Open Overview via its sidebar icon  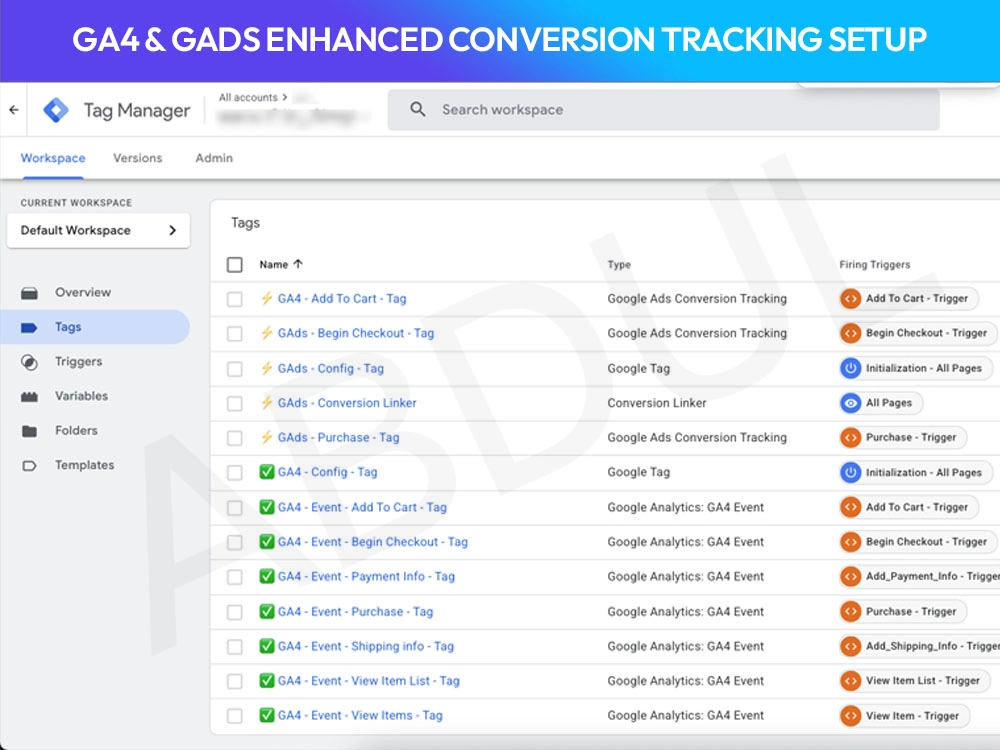pyautogui.click(x=29, y=293)
